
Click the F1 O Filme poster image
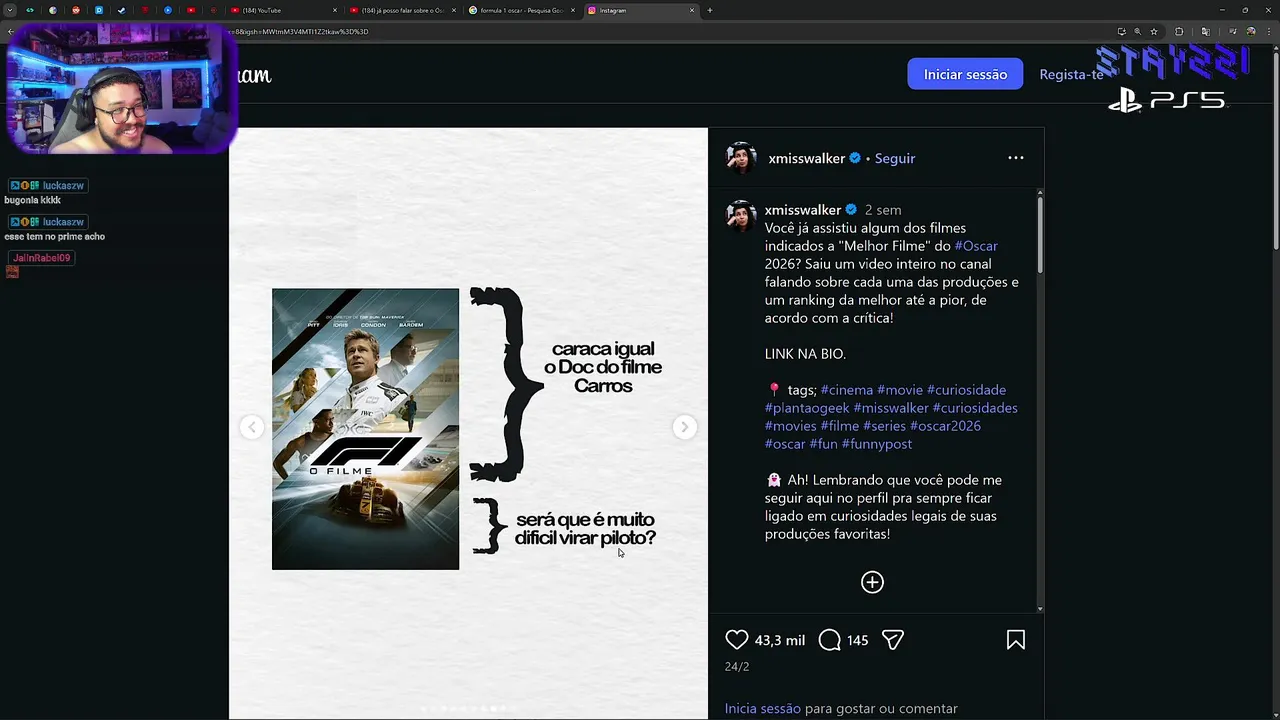pos(365,429)
